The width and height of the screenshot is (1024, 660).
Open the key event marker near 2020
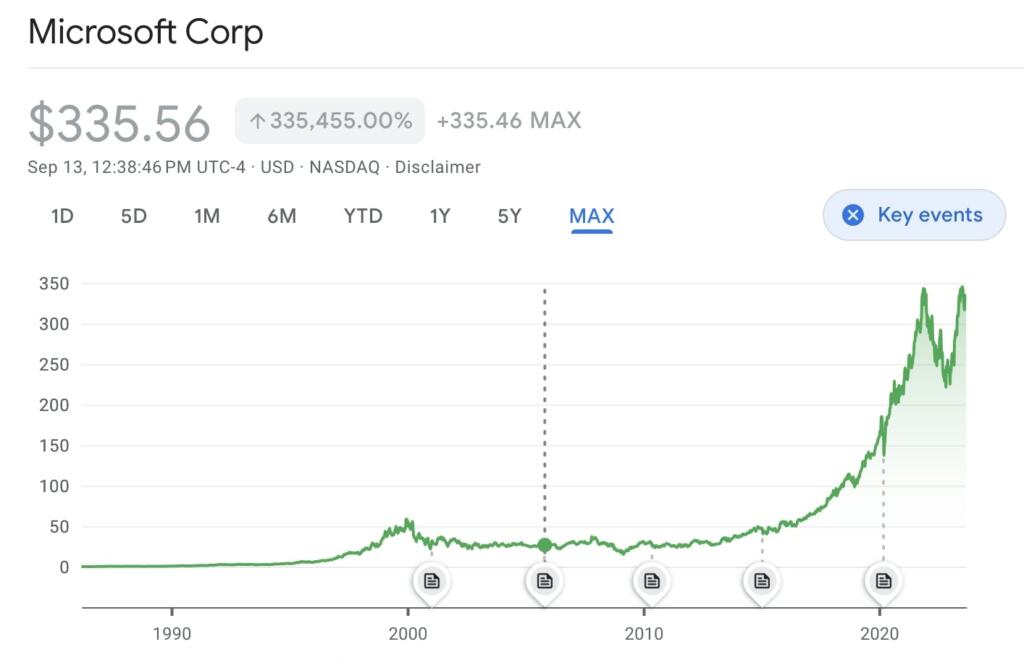pos(883,580)
